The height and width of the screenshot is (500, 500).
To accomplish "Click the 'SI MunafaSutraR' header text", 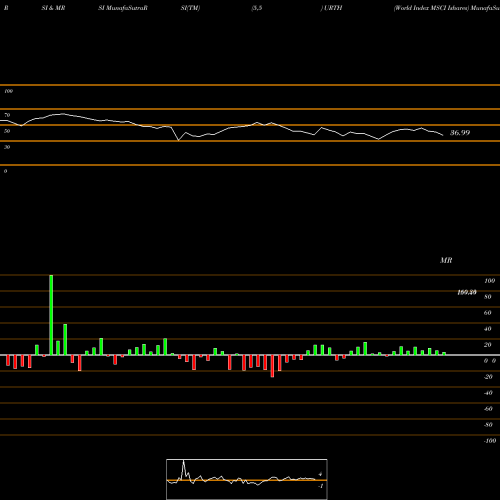I will click(x=123, y=8).
